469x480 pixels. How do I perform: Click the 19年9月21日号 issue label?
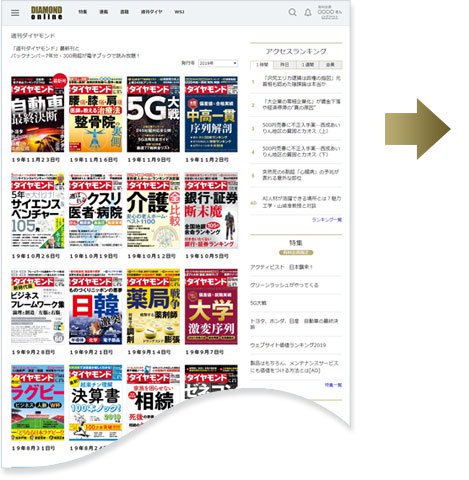(91, 352)
